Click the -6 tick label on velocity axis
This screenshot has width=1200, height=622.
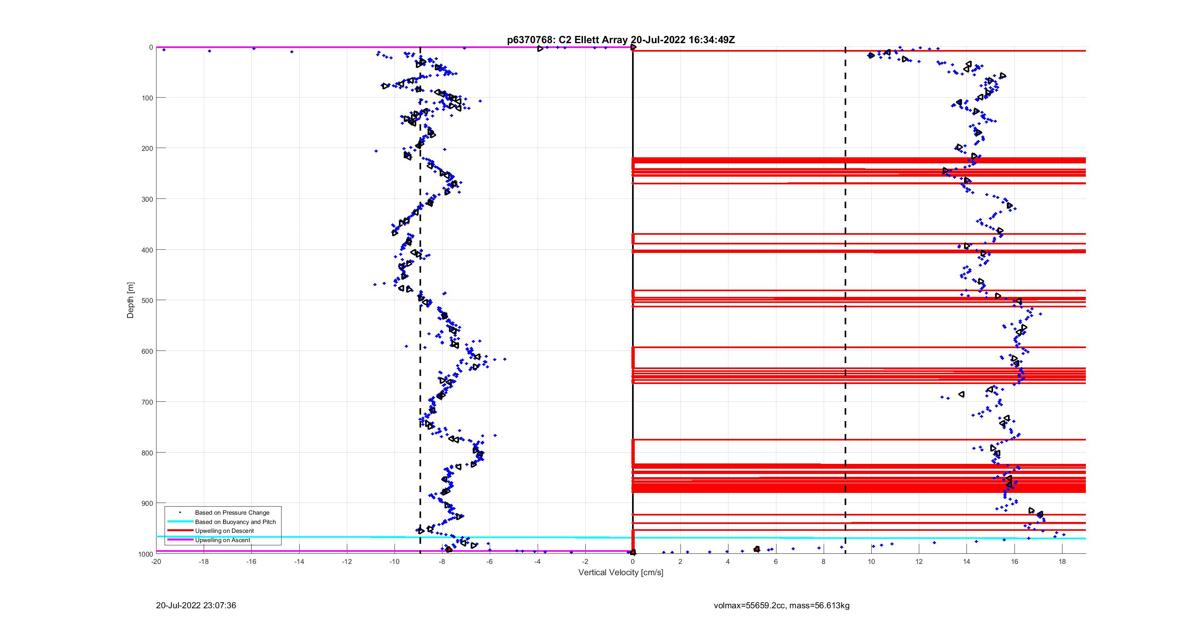point(490,562)
